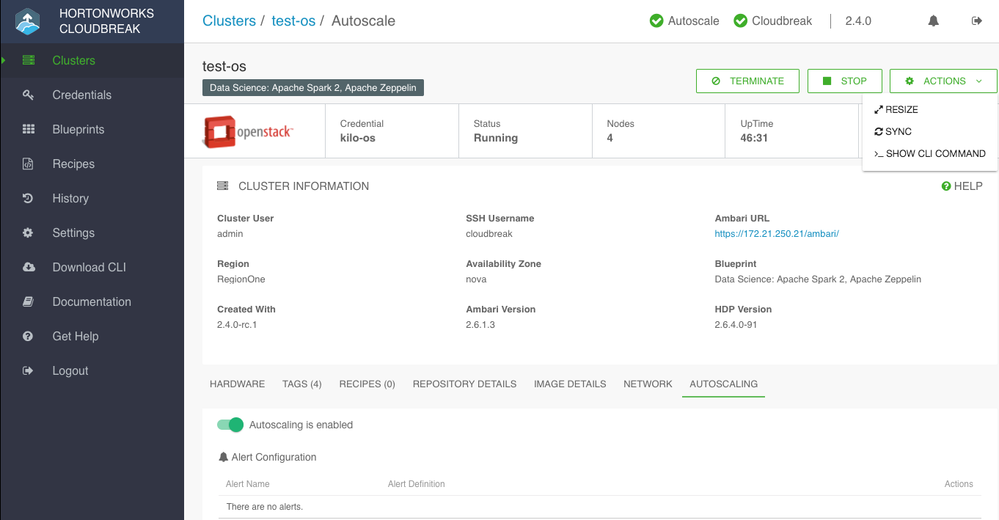999x520 pixels.
Task: Select Show CLI Command menu entry
Action: 930,154
